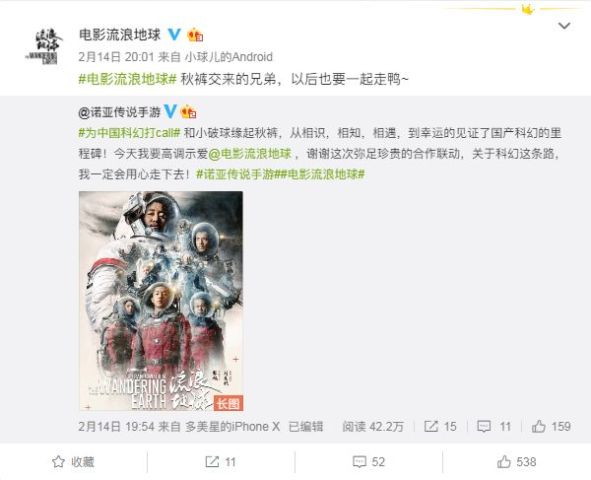Open the comments button showing 52
This screenshot has width=591, height=480.
coord(369,462)
